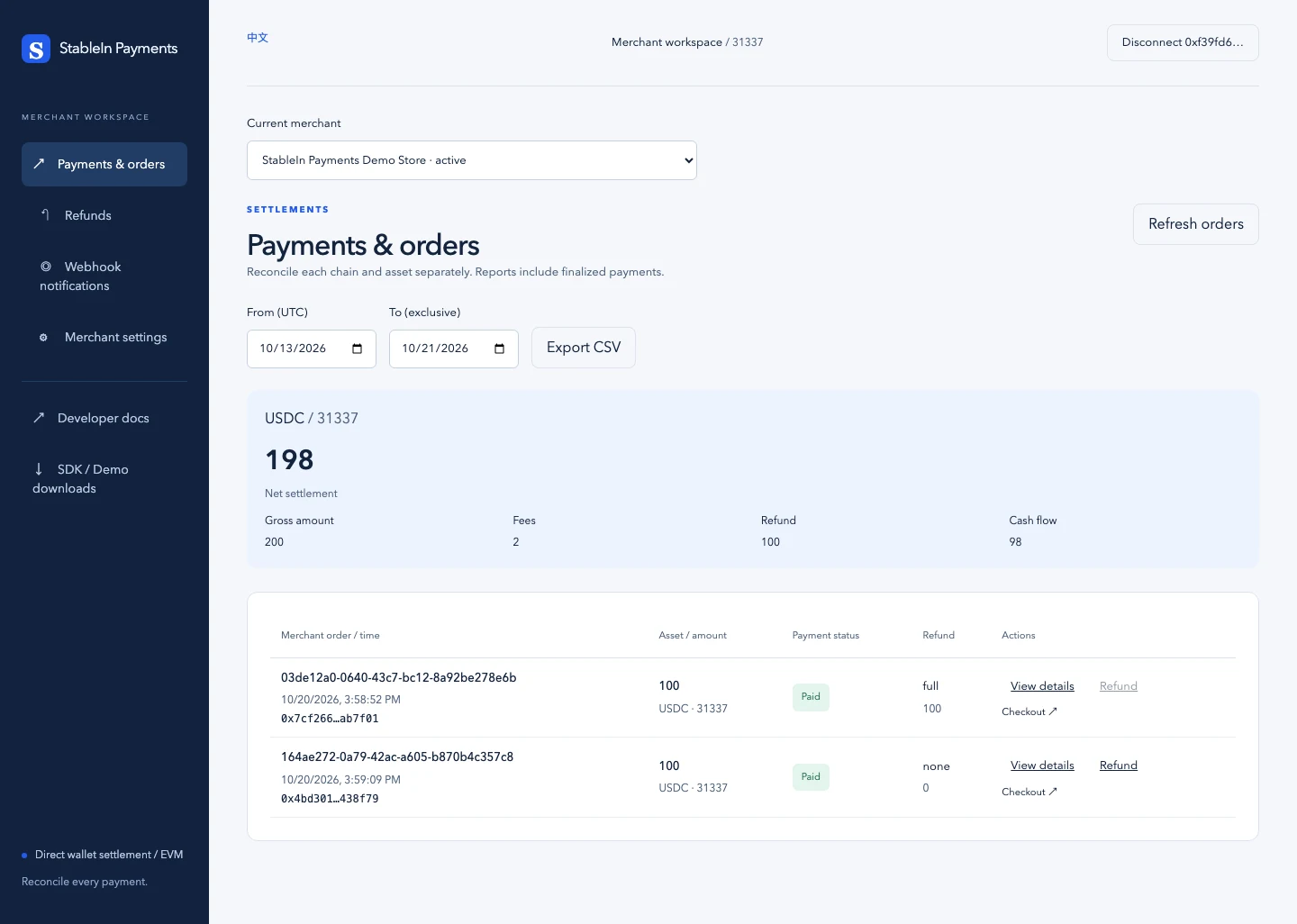The image size is (1297, 924).
Task: Disconnect wallet 0xf39fd6…
Action: click(1183, 42)
